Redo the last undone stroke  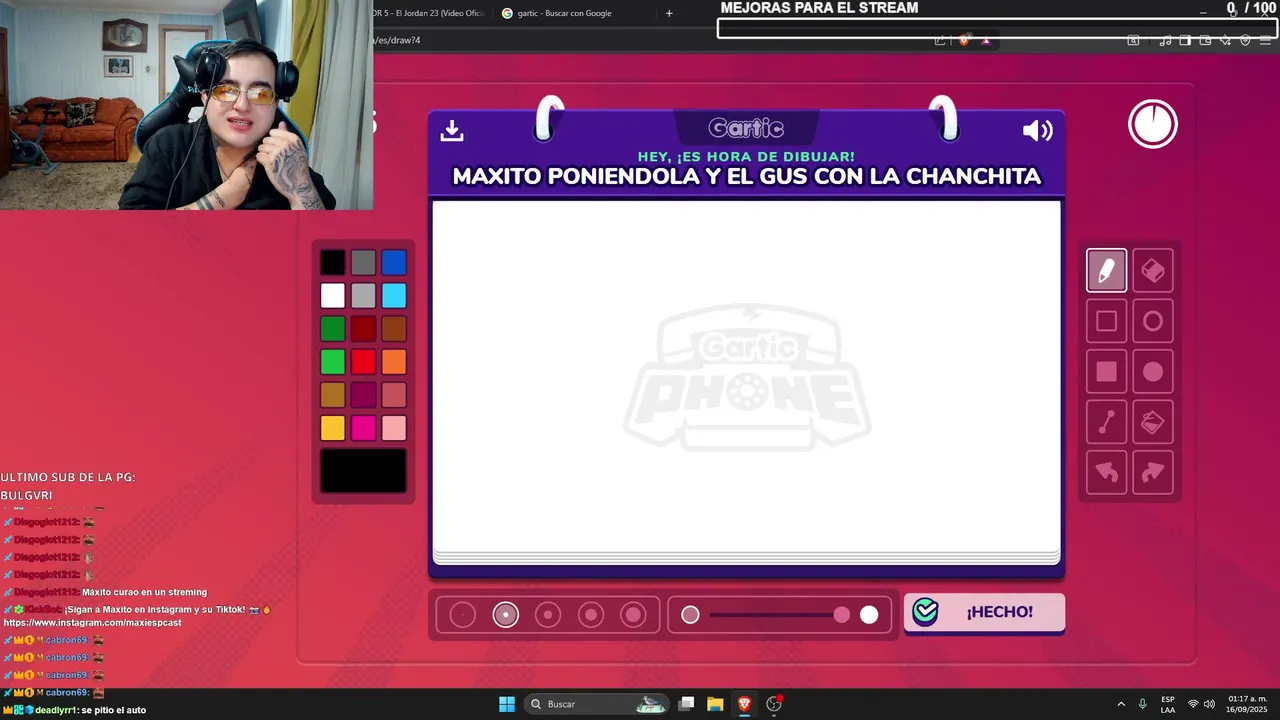pyautogui.click(x=1153, y=472)
